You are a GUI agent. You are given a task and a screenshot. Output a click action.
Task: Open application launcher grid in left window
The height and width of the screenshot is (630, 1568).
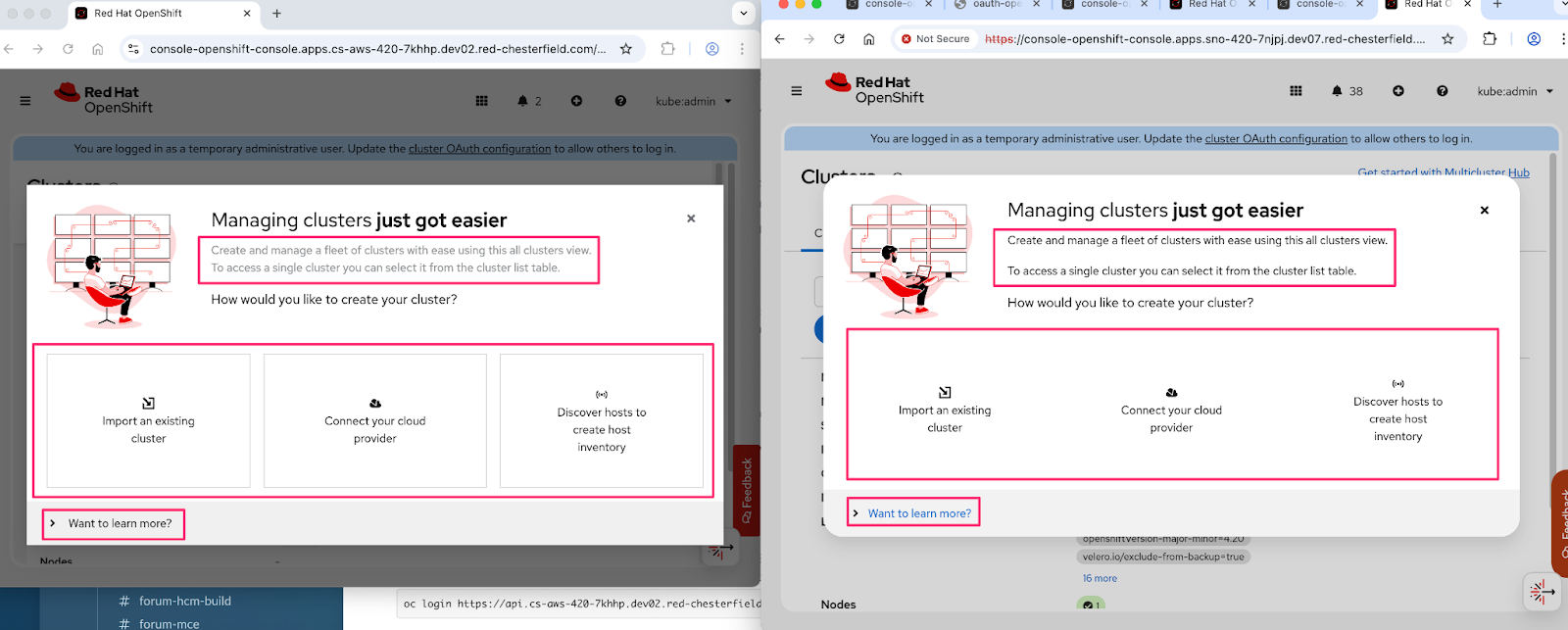point(482,101)
